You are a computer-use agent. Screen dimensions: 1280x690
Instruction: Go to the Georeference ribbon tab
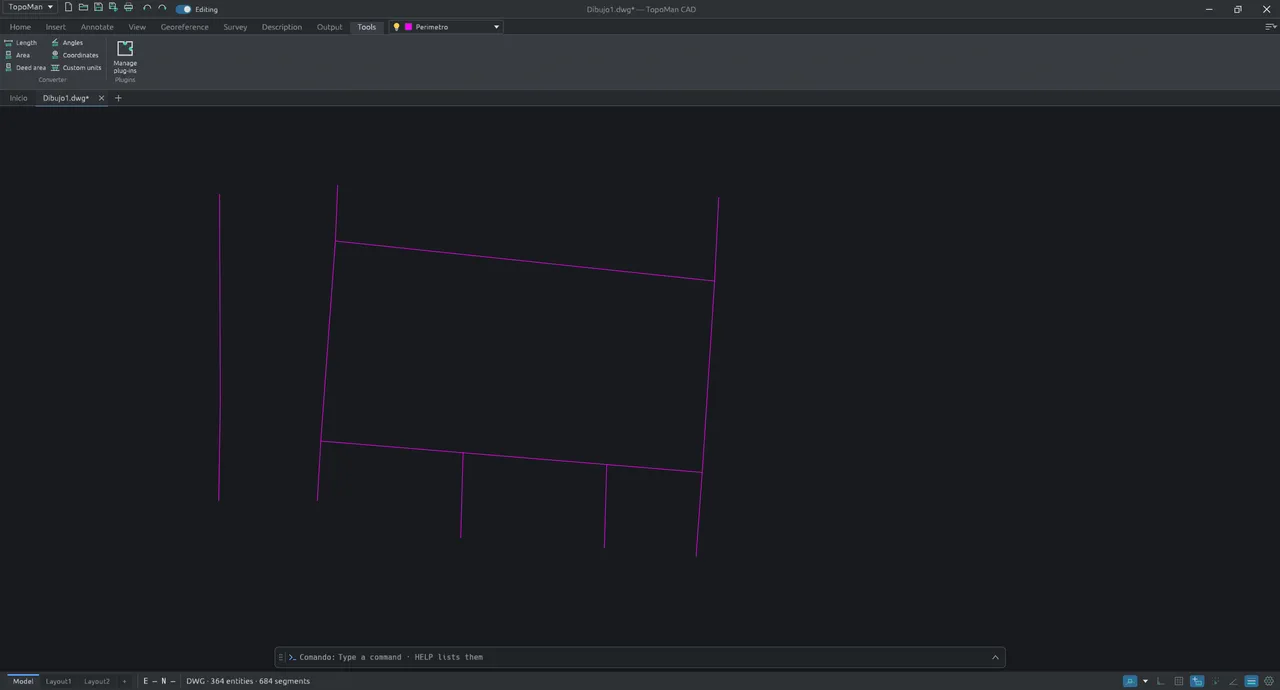click(185, 27)
